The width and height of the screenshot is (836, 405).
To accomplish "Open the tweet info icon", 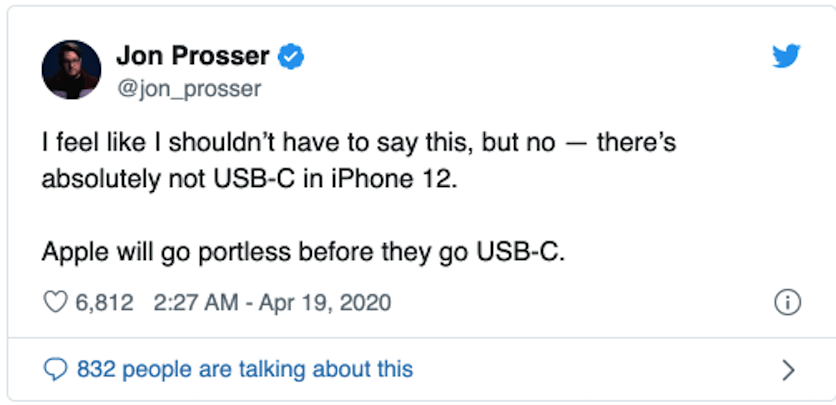I will pyautogui.click(x=787, y=303).
